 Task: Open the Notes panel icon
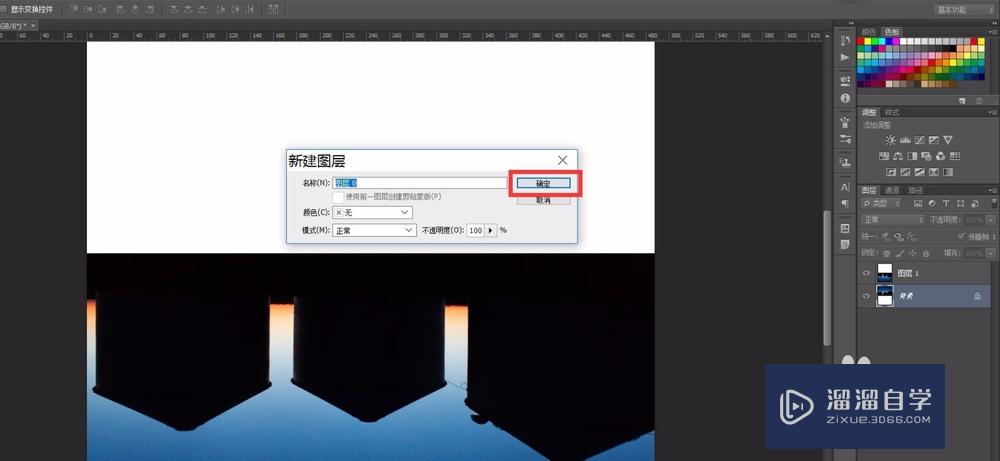coord(846,244)
